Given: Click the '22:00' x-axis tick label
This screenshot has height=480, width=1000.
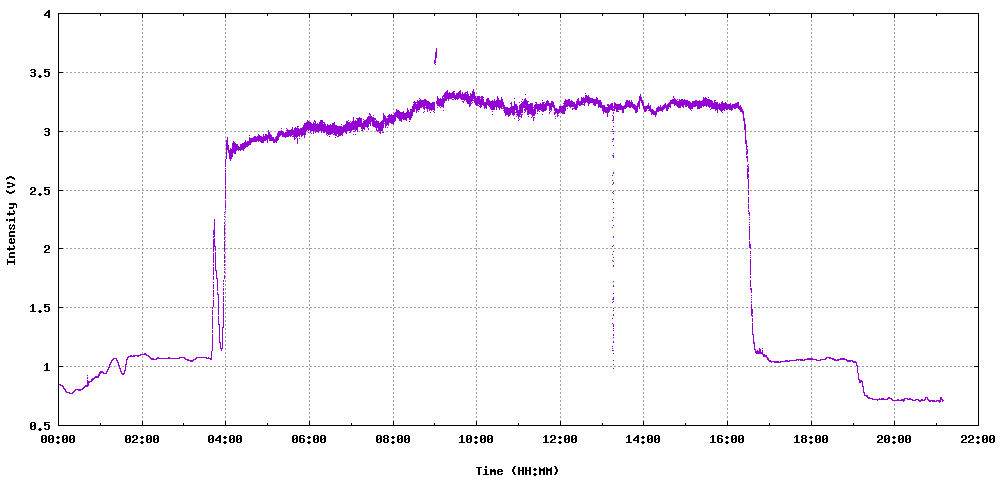Looking at the screenshot, I should pos(978,439).
